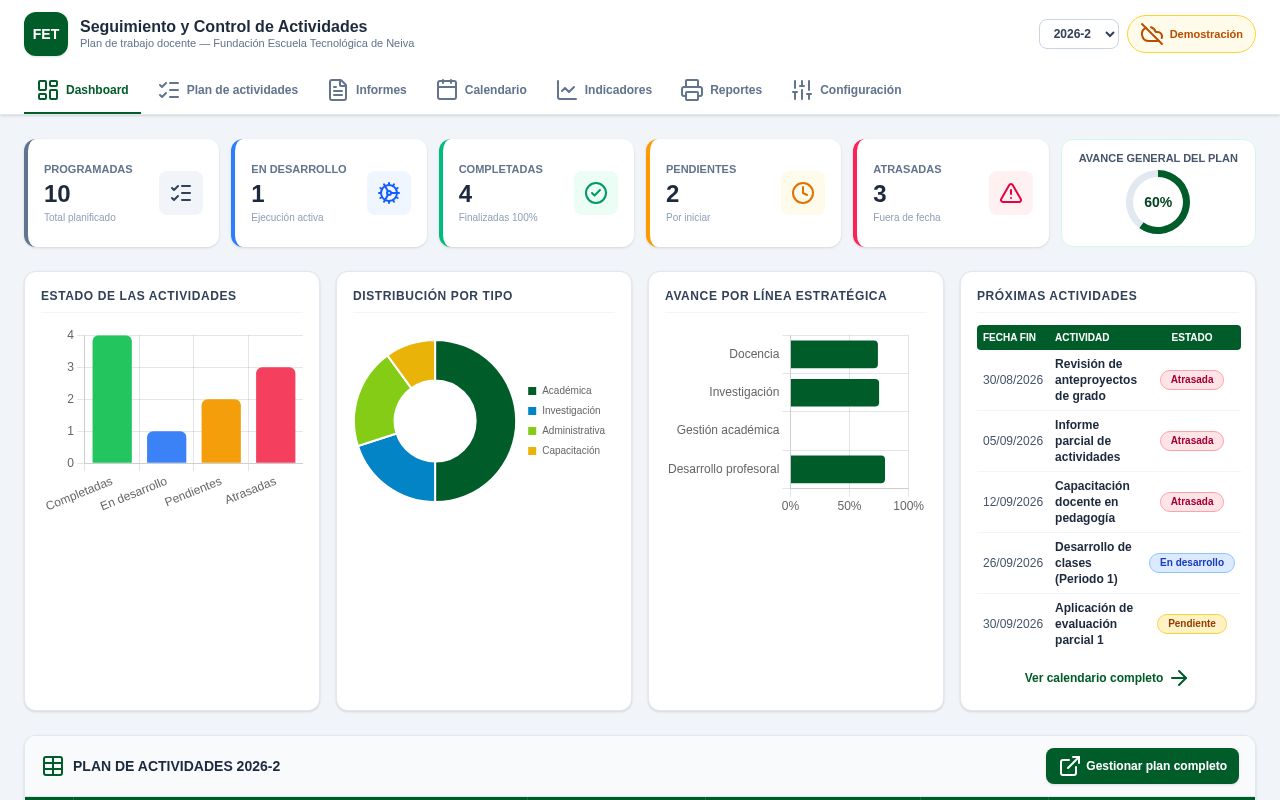Open the Plan de actividades tab
Image resolution: width=1280 pixels, height=800 pixels.
click(x=228, y=90)
